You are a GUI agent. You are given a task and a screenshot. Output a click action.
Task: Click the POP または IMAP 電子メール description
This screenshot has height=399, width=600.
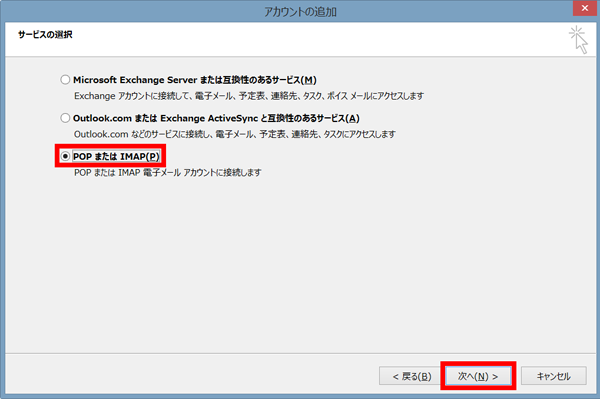(x=168, y=173)
